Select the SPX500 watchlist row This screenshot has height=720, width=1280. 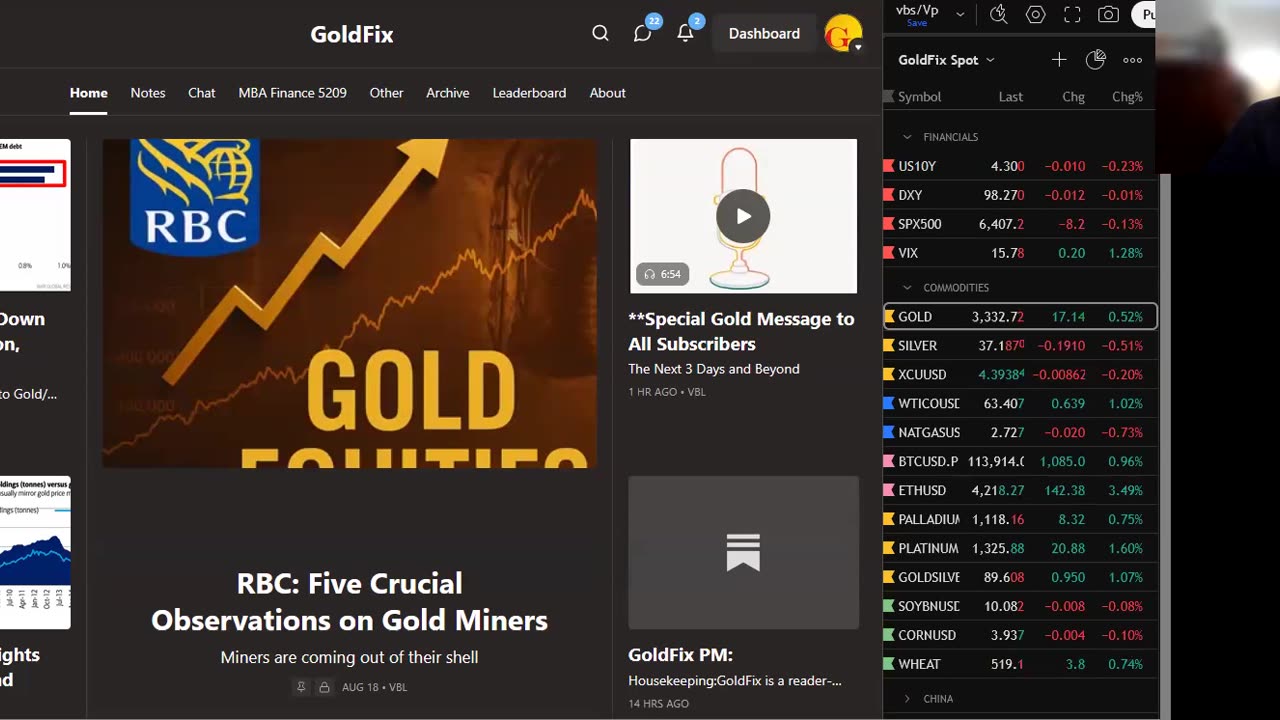pos(1020,224)
